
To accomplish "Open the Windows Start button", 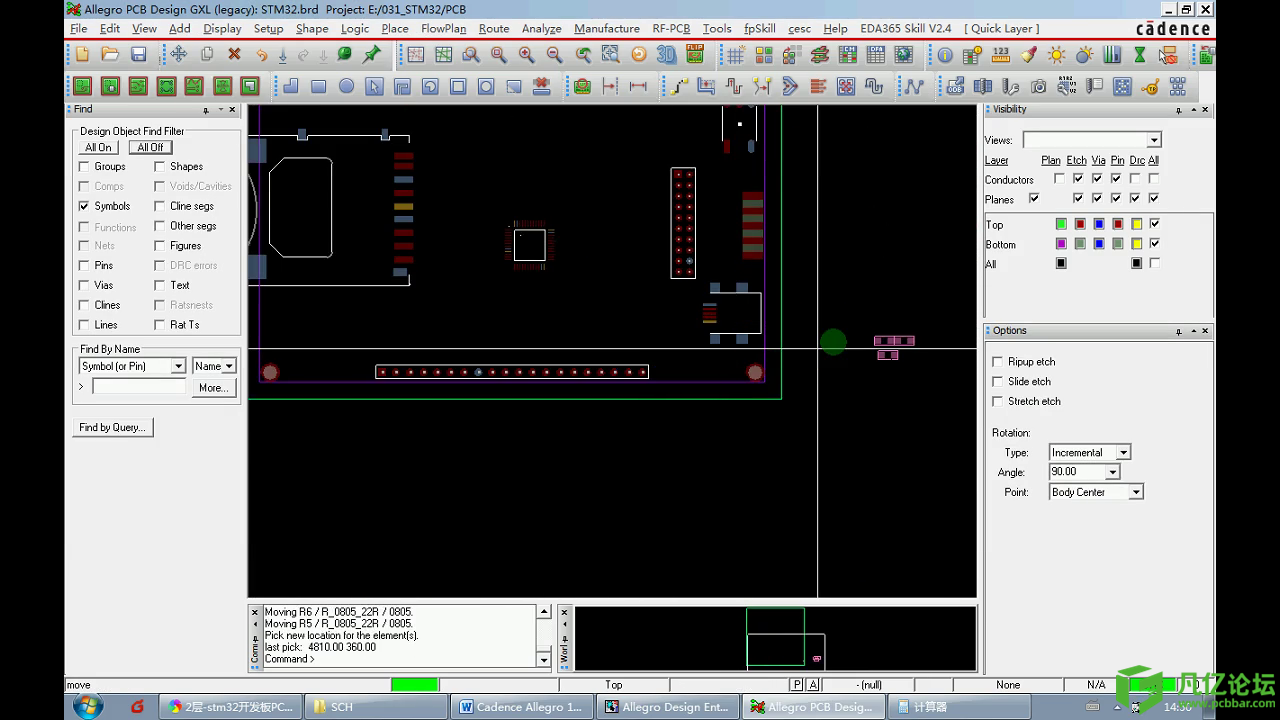I will click(88, 706).
